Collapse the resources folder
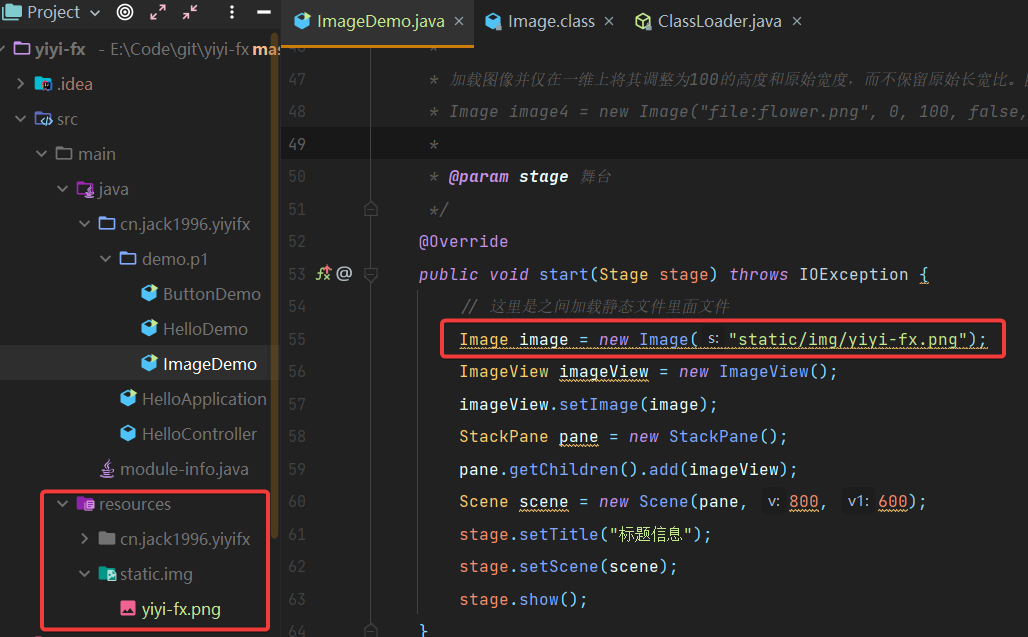1028x637 pixels. point(62,503)
